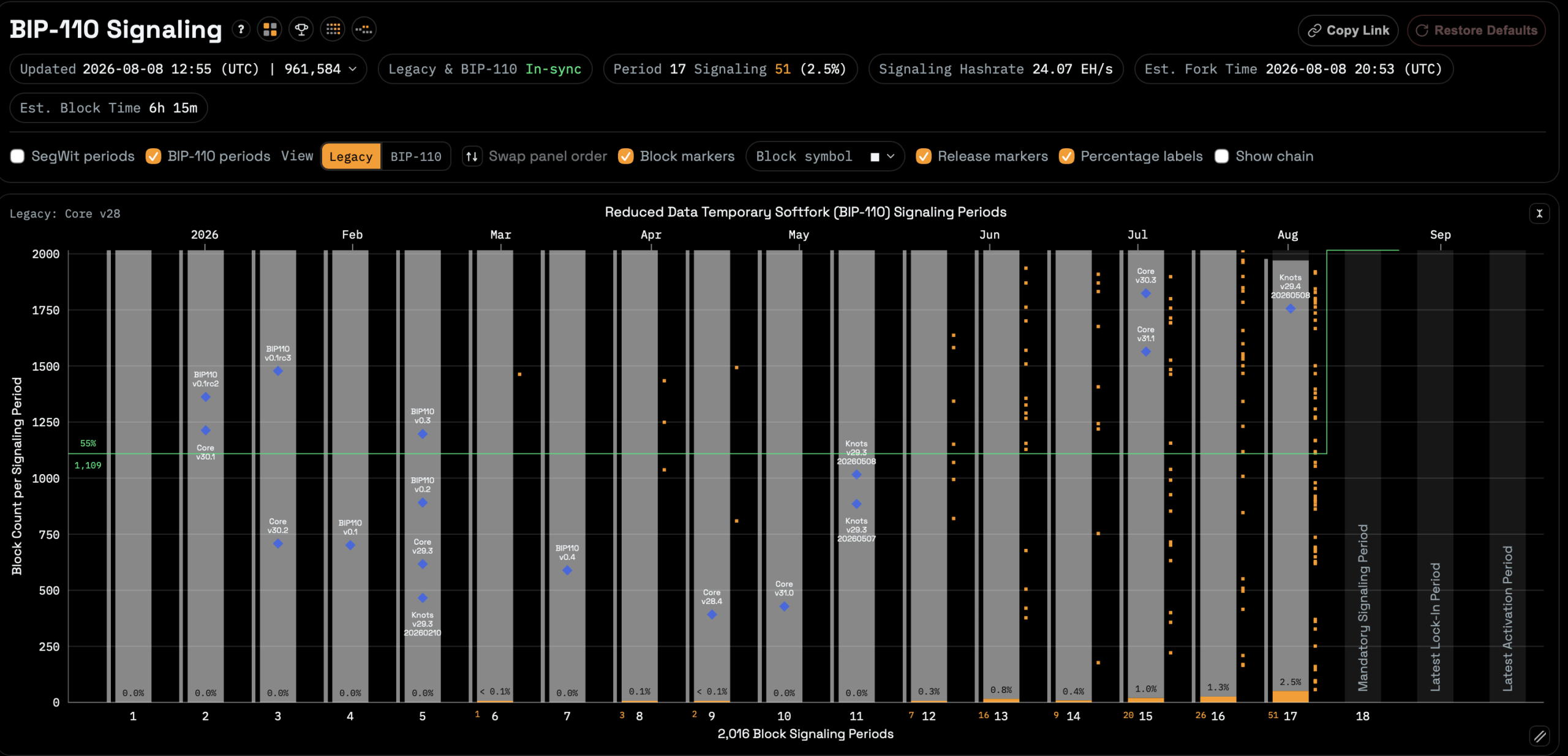Image resolution: width=1568 pixels, height=756 pixels.
Task: Click the Core v31.0 release diamond marker
Action: click(785, 607)
